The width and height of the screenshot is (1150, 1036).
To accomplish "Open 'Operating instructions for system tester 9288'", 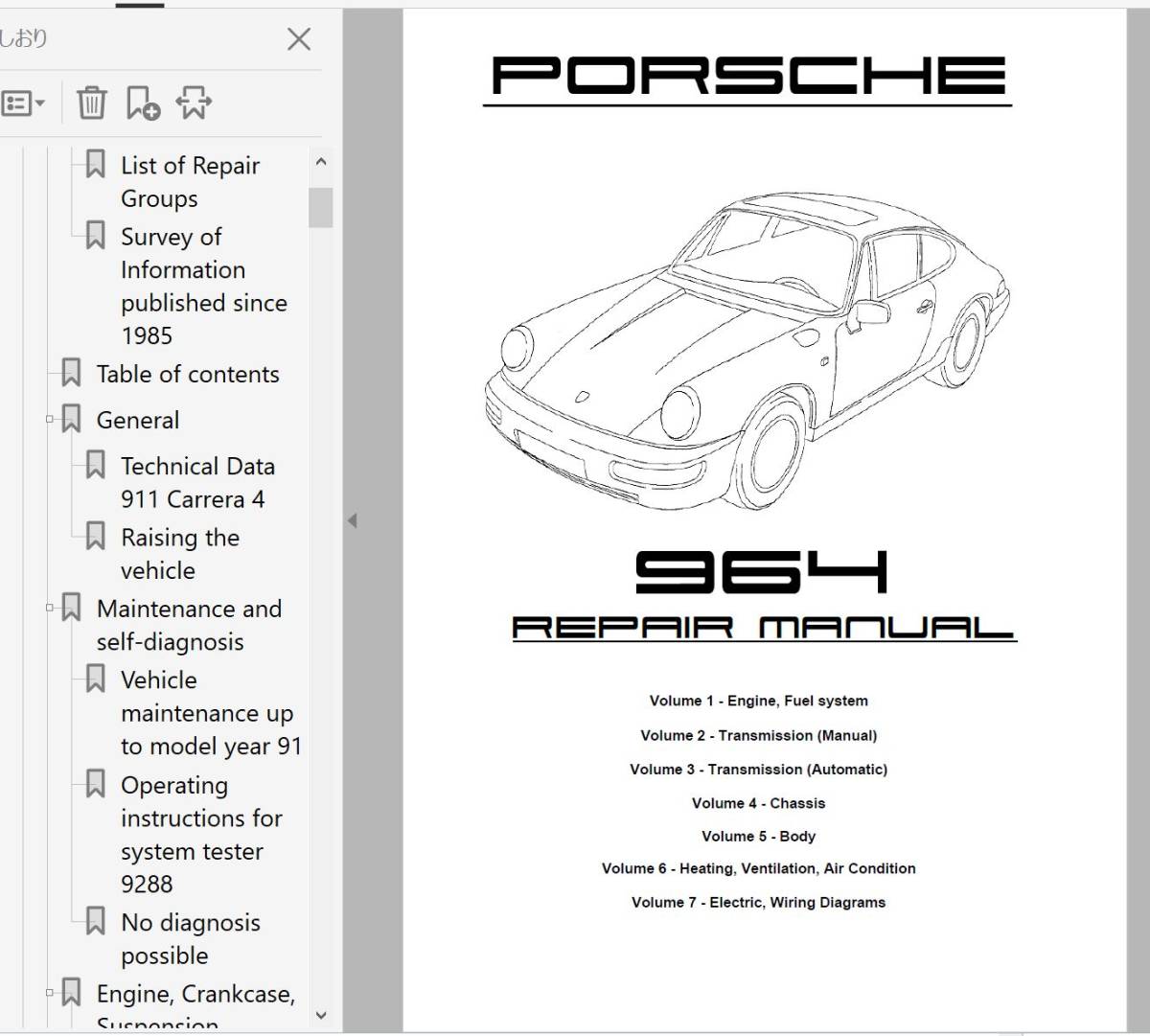I will coord(201,835).
